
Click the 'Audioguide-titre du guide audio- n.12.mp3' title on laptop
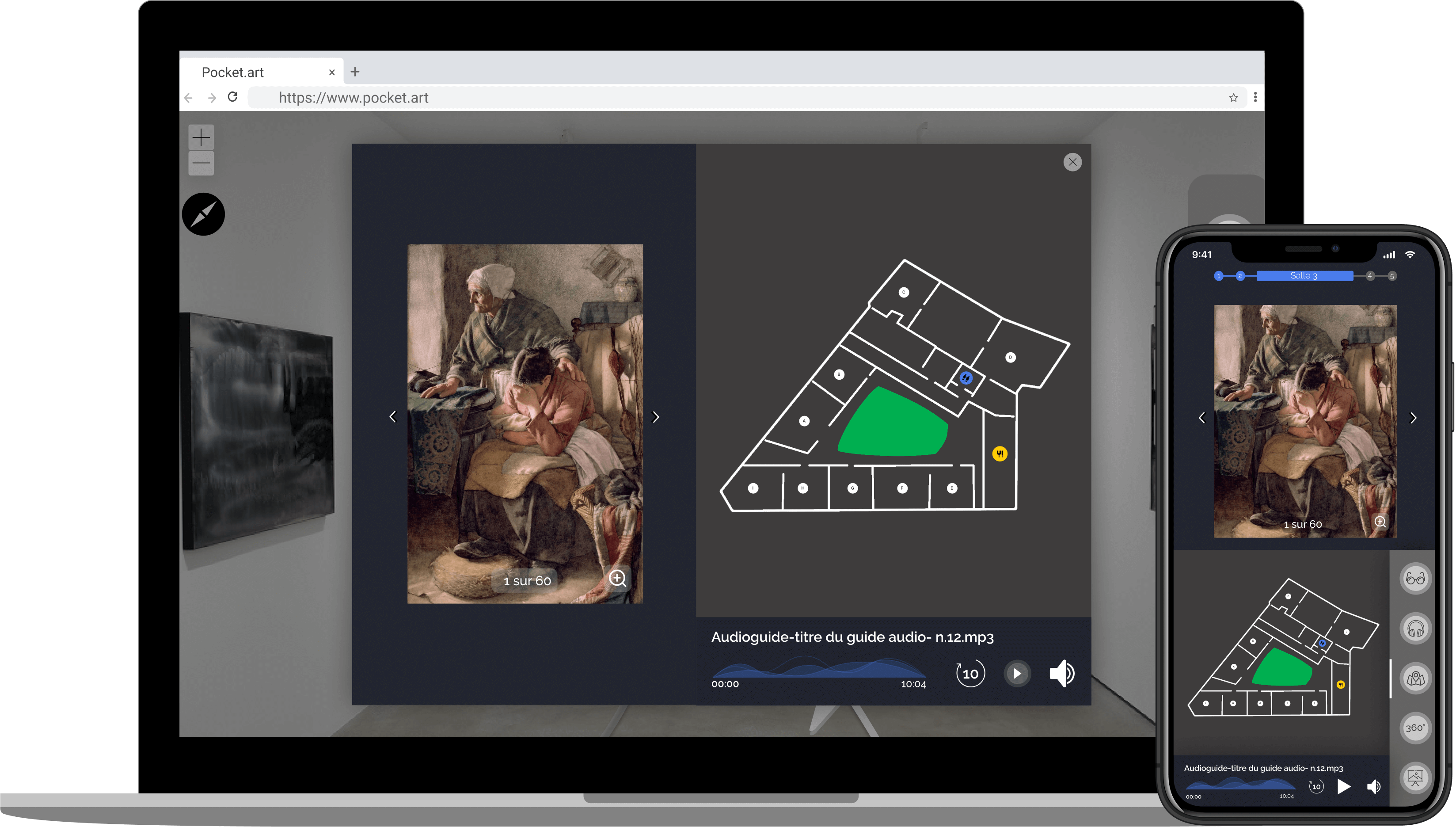pos(852,637)
